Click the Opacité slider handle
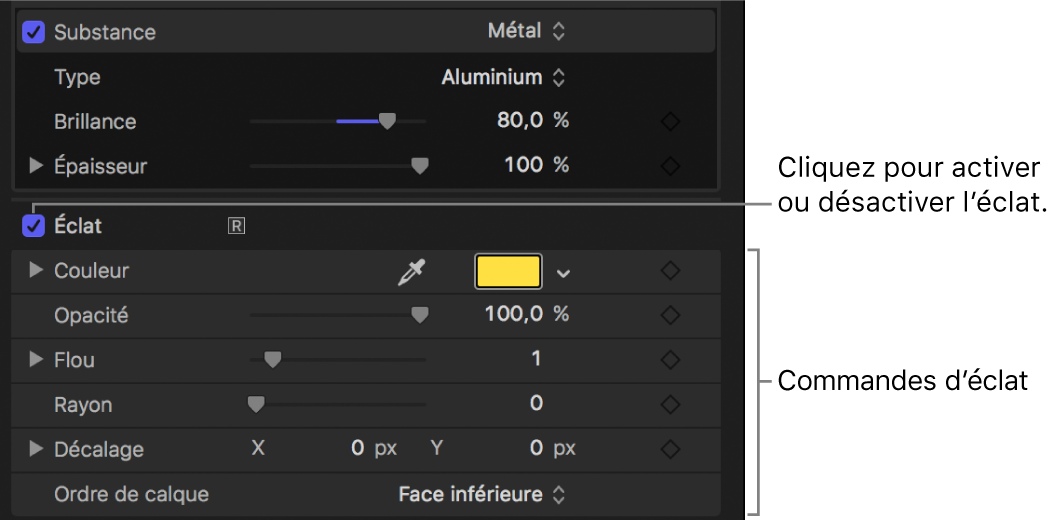Viewport: 1051px width, 521px height. coord(420,315)
